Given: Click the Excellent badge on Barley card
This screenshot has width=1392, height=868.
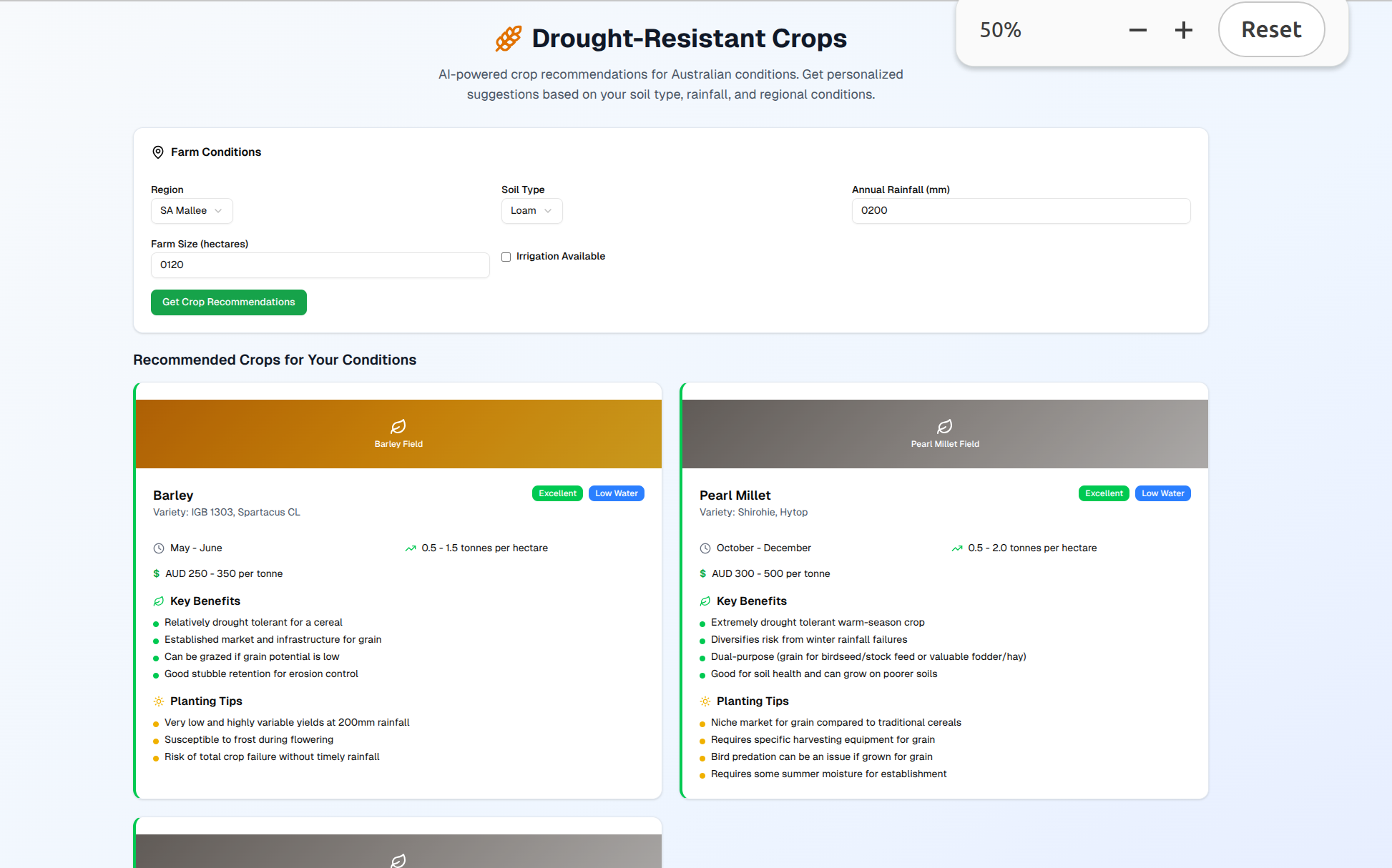Looking at the screenshot, I should coord(557,493).
